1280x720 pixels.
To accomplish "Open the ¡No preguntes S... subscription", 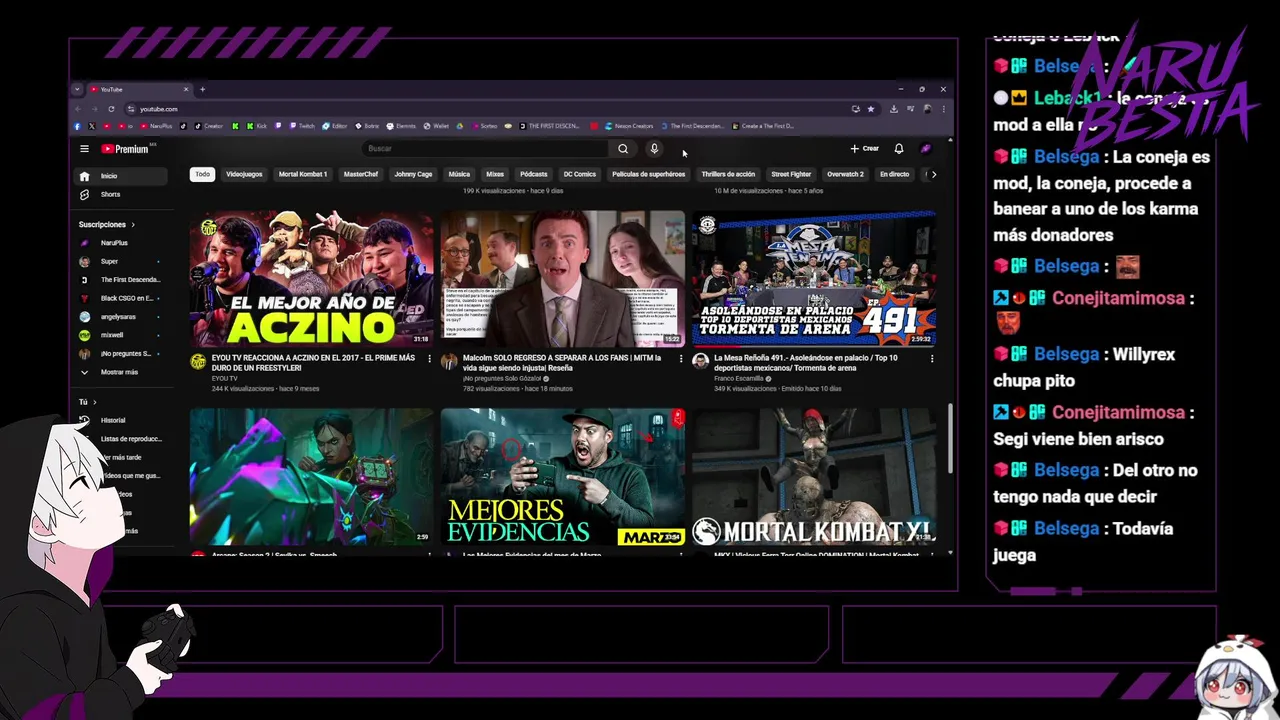I will 122,354.
